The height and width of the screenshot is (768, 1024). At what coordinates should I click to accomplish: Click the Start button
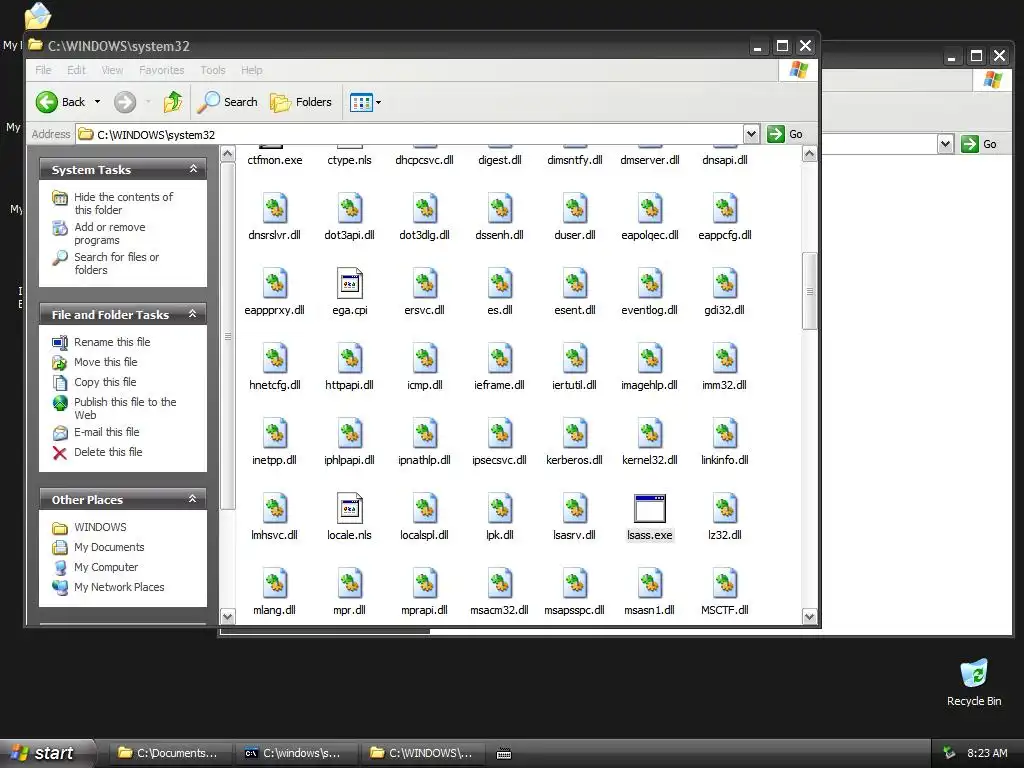(48, 753)
